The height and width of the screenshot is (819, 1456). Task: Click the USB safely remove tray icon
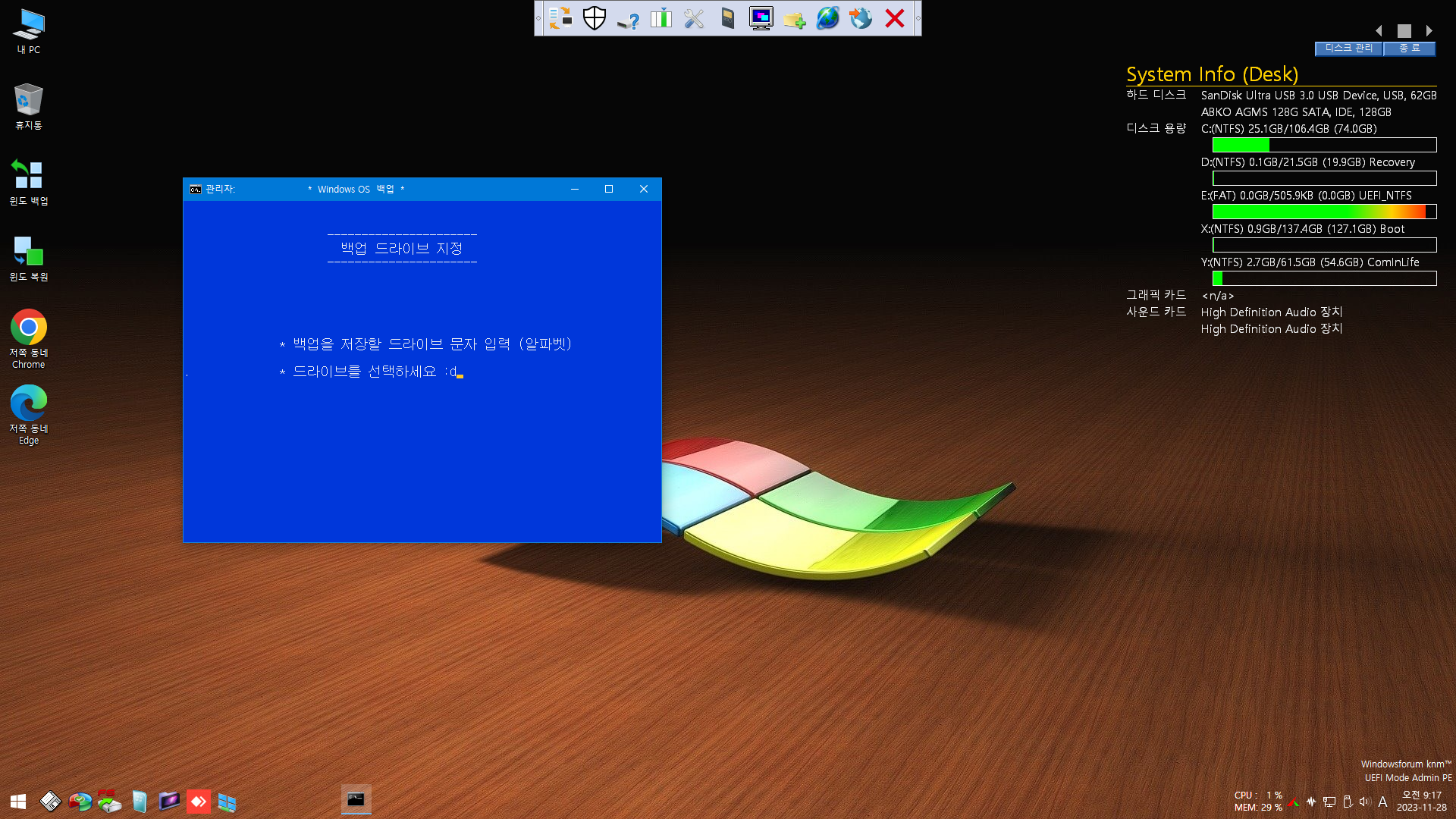tap(1348, 802)
